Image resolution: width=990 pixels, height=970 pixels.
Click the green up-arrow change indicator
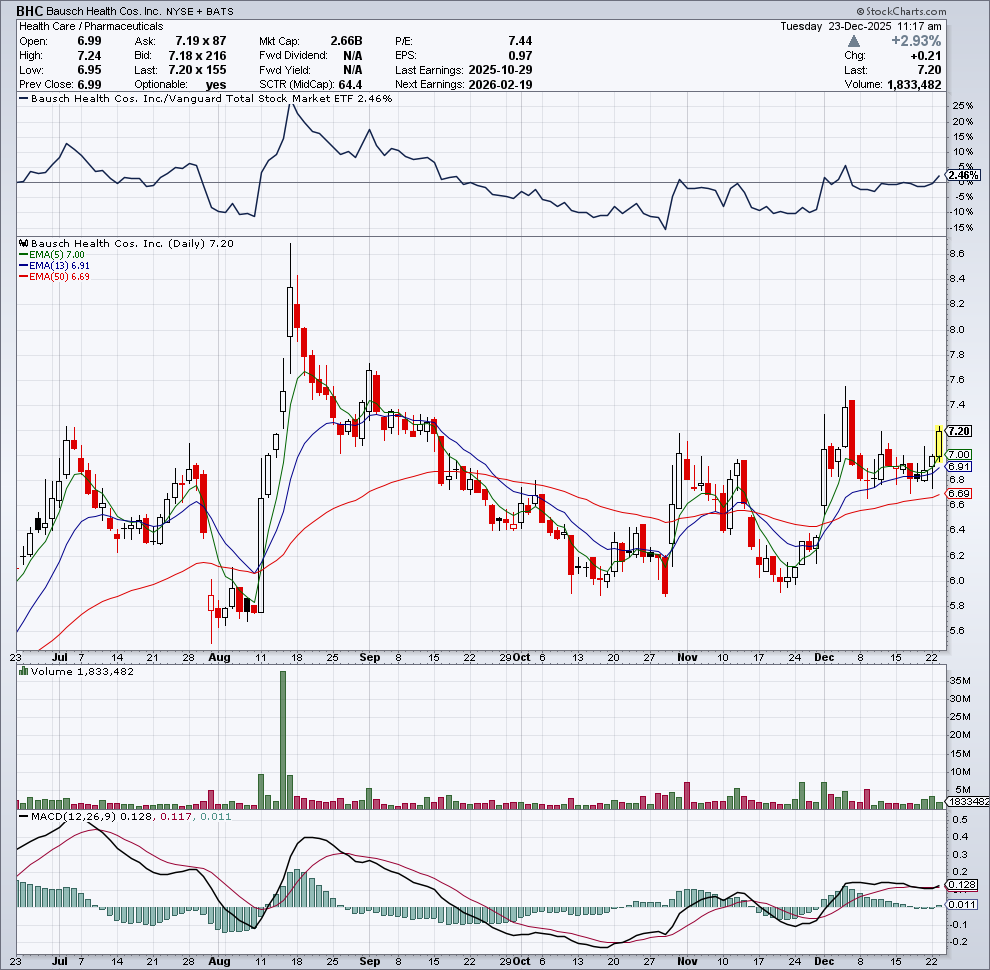click(x=854, y=41)
